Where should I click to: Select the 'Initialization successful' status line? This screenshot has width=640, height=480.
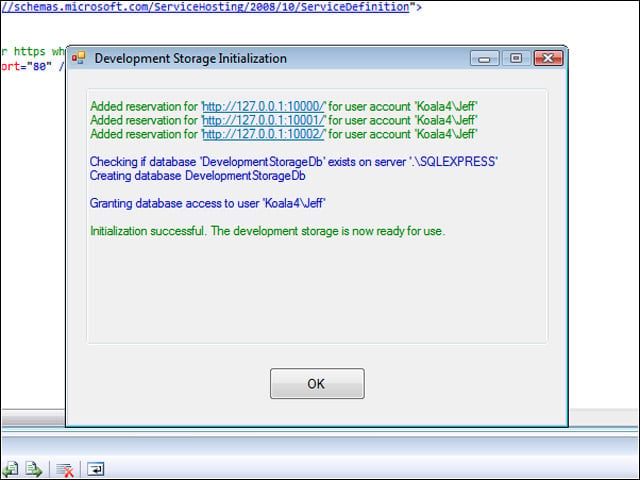tap(268, 231)
